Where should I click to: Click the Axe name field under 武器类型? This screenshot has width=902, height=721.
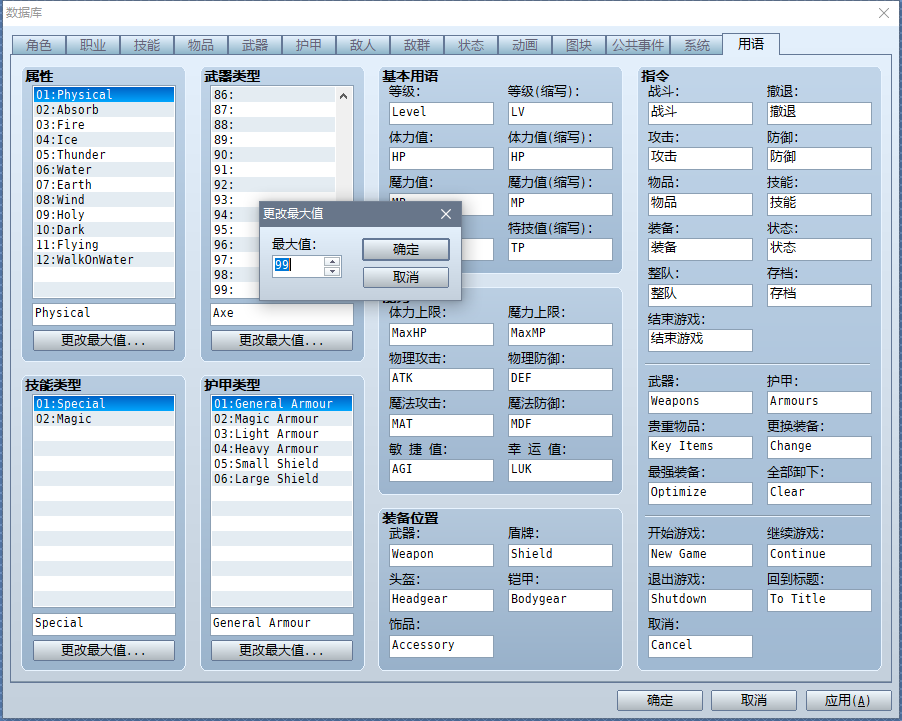[x=281, y=314]
